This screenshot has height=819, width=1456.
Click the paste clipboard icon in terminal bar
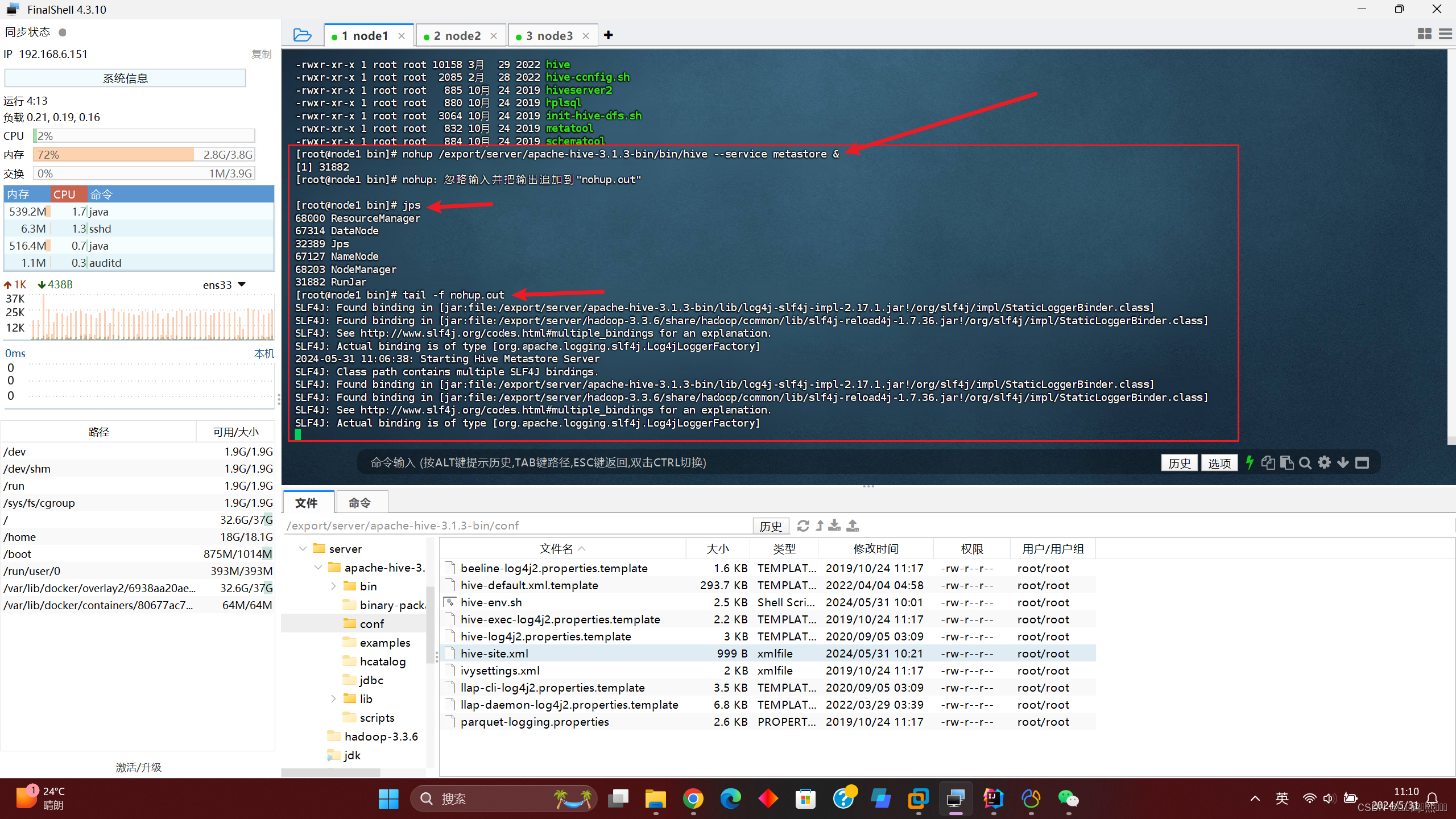pyautogui.click(x=1287, y=463)
